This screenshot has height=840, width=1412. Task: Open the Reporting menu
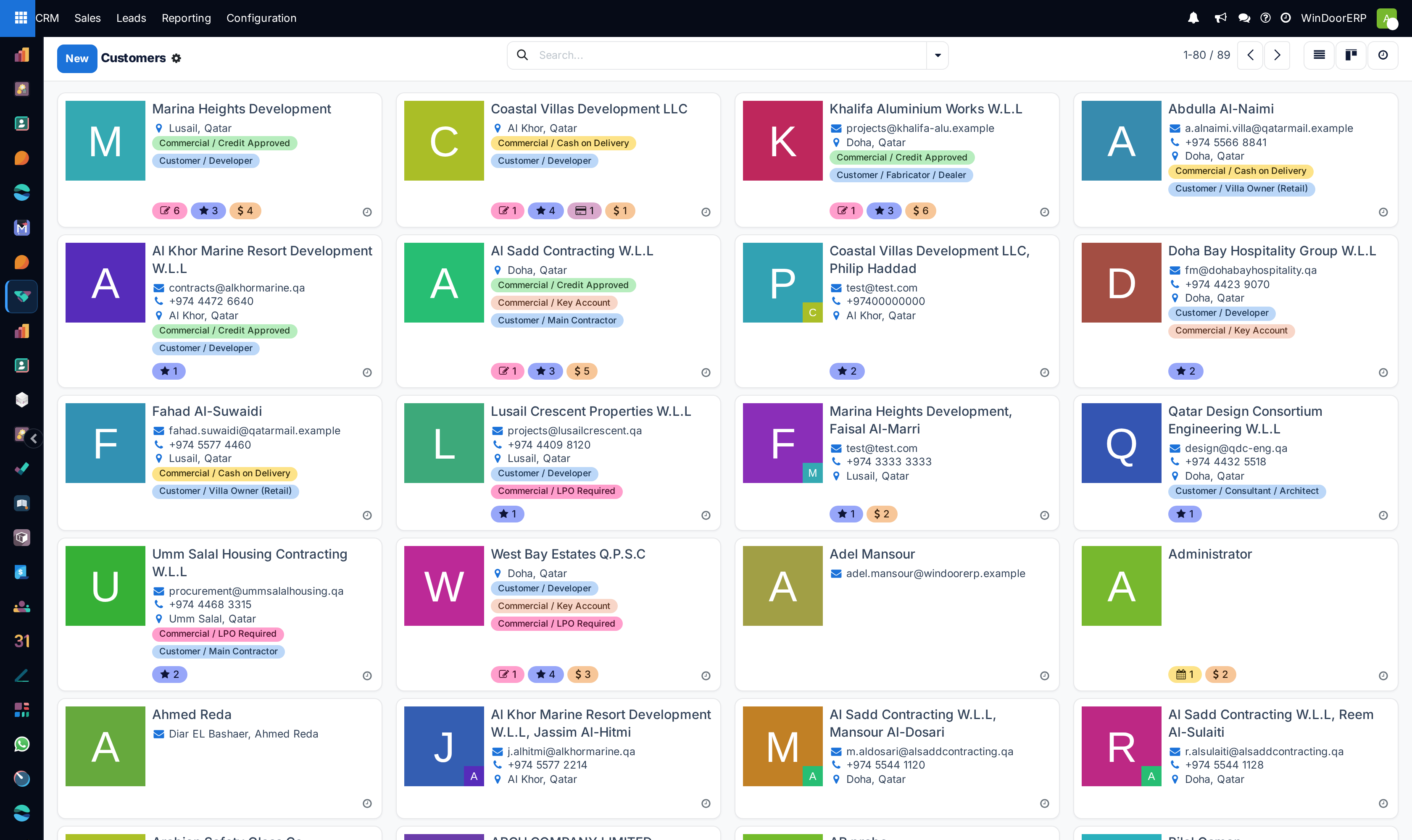pos(186,18)
